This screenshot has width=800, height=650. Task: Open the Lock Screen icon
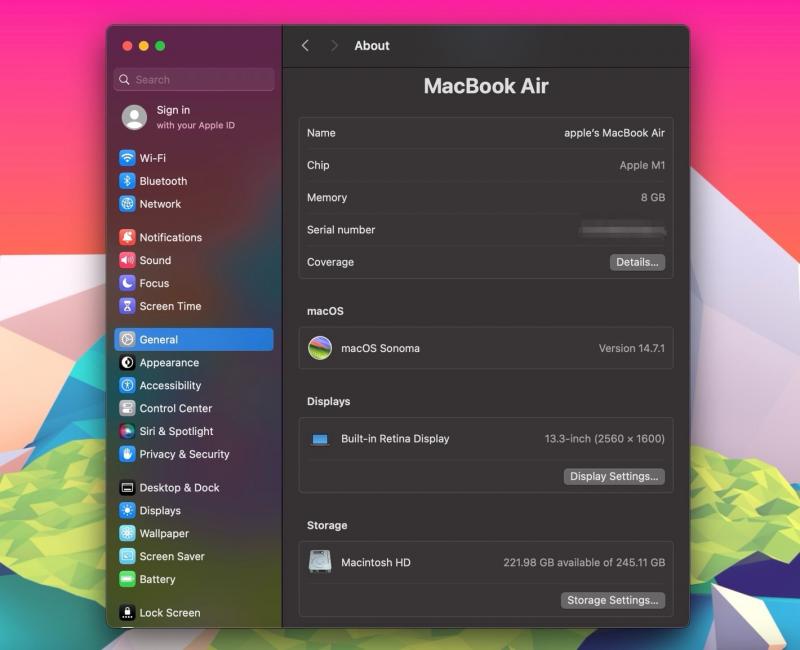(x=127, y=612)
